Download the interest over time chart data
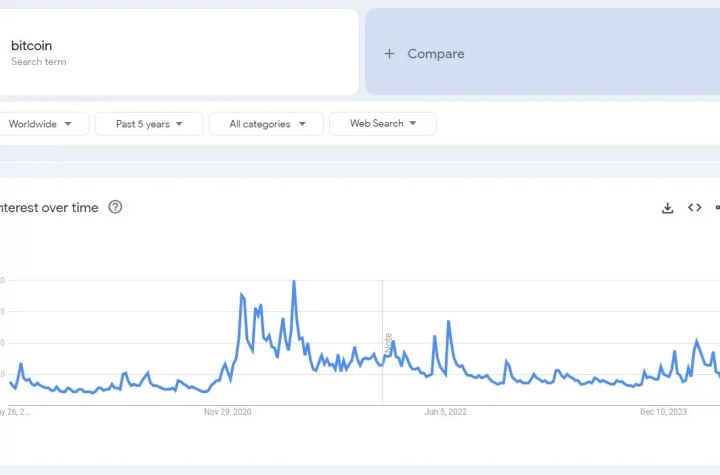 667,208
